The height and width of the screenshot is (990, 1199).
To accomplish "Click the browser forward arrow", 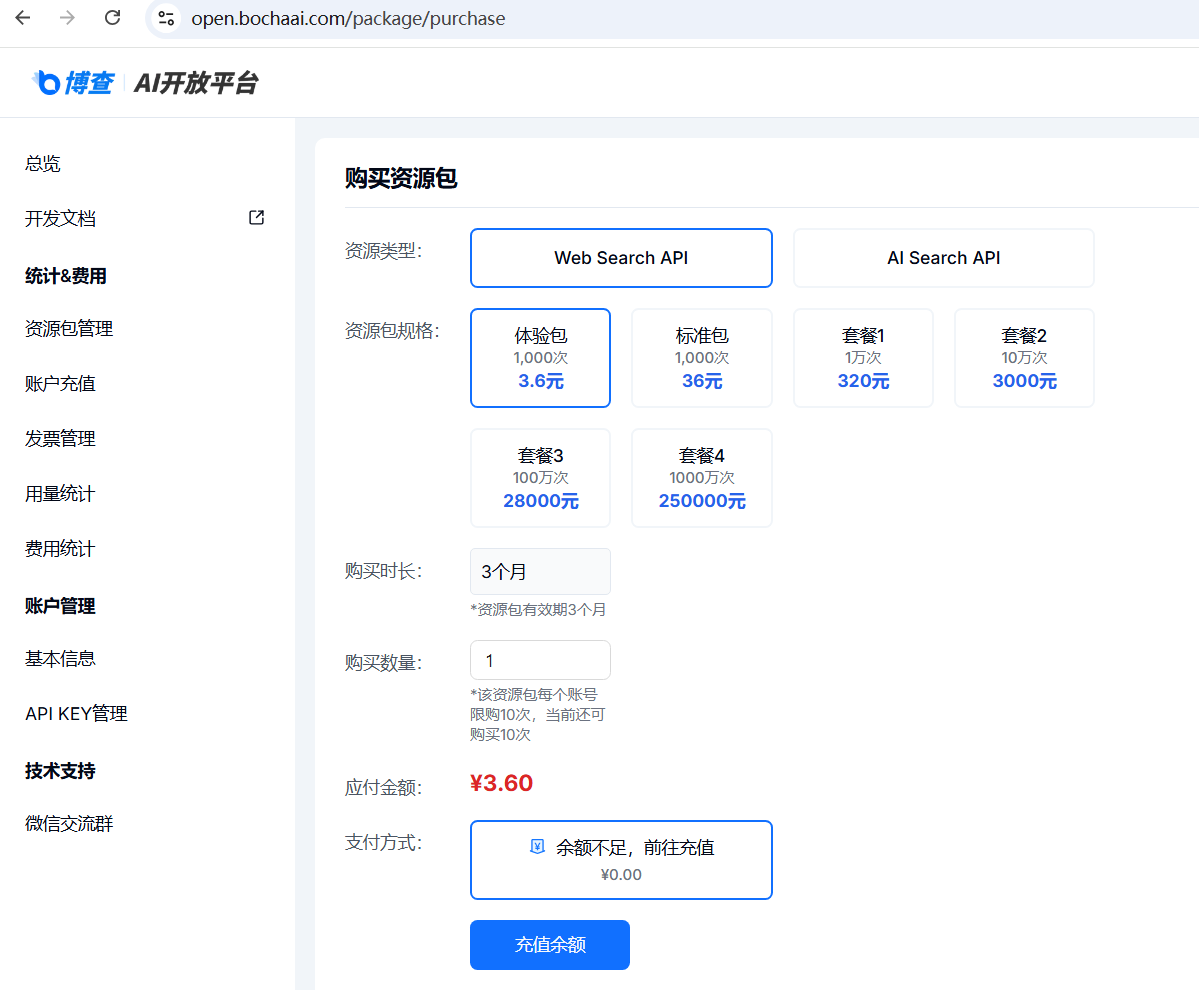I will [x=67, y=18].
